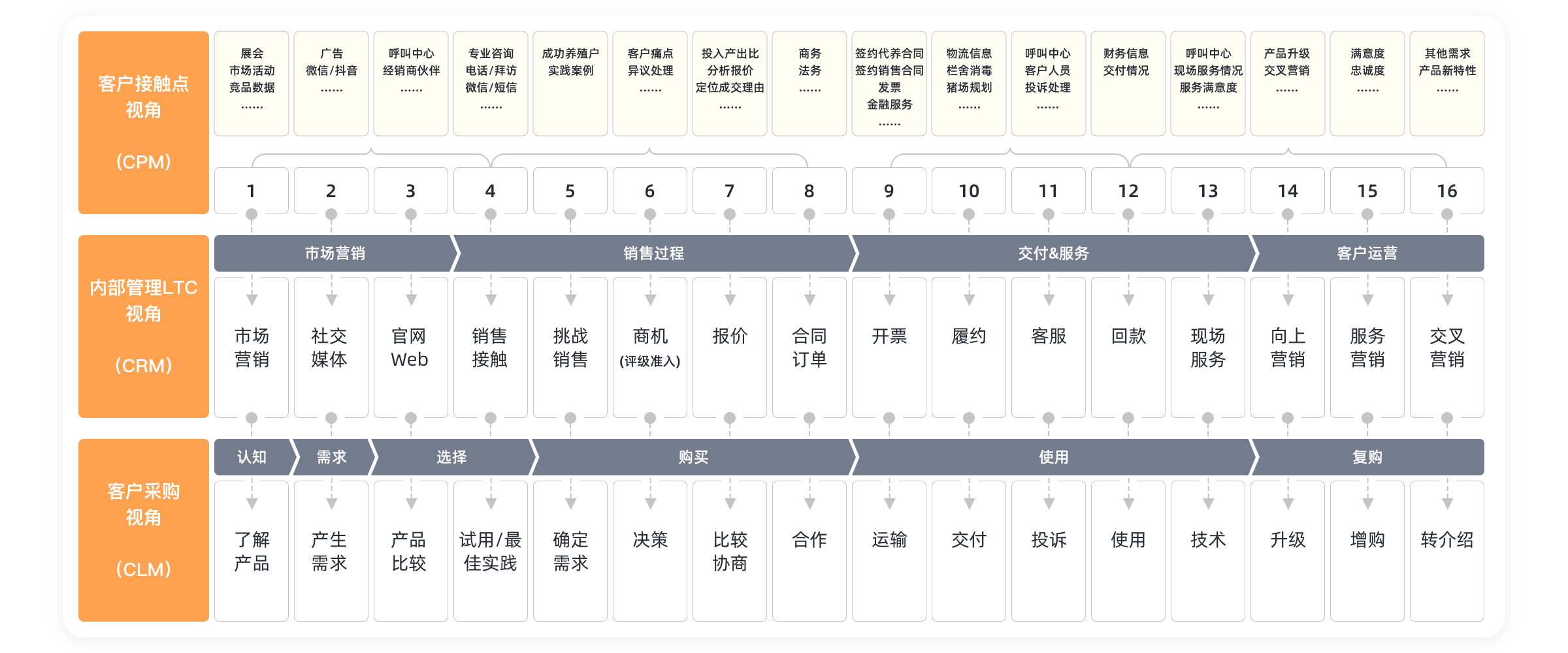
Task: Select the 客户采购视角 (CLM) panel
Action: (x=144, y=530)
